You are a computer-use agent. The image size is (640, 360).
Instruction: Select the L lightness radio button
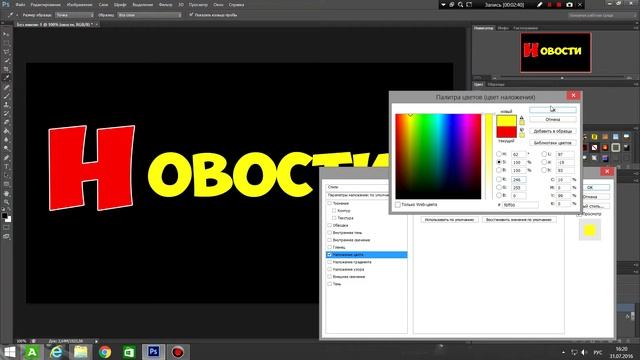click(544, 154)
